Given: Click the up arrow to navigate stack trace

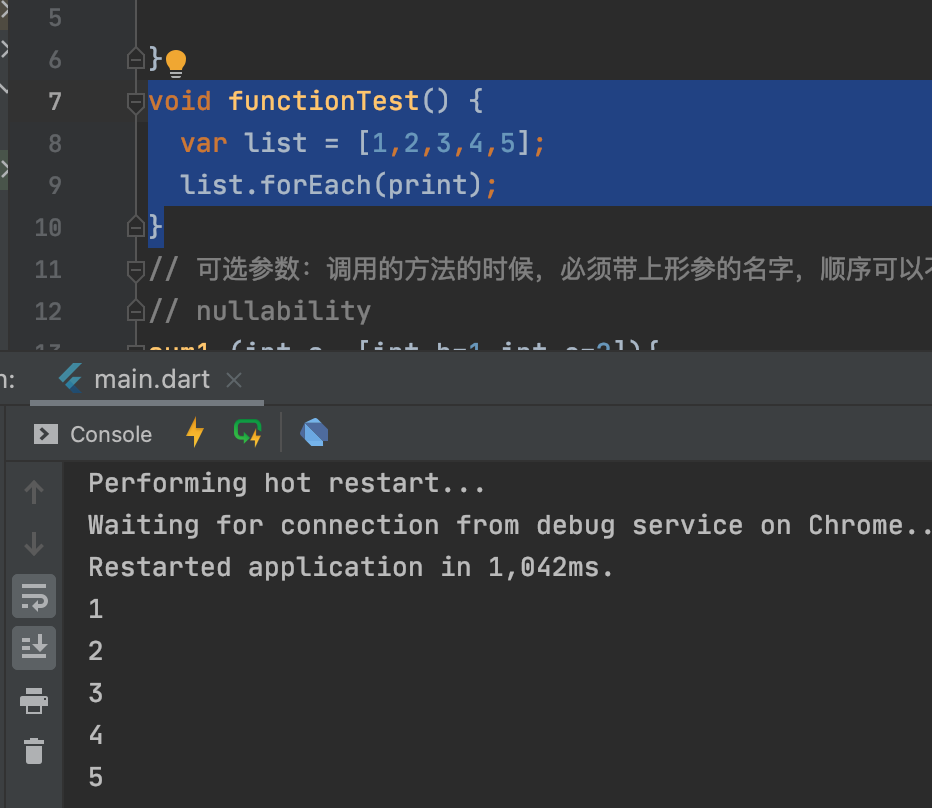Looking at the screenshot, I should [33, 491].
